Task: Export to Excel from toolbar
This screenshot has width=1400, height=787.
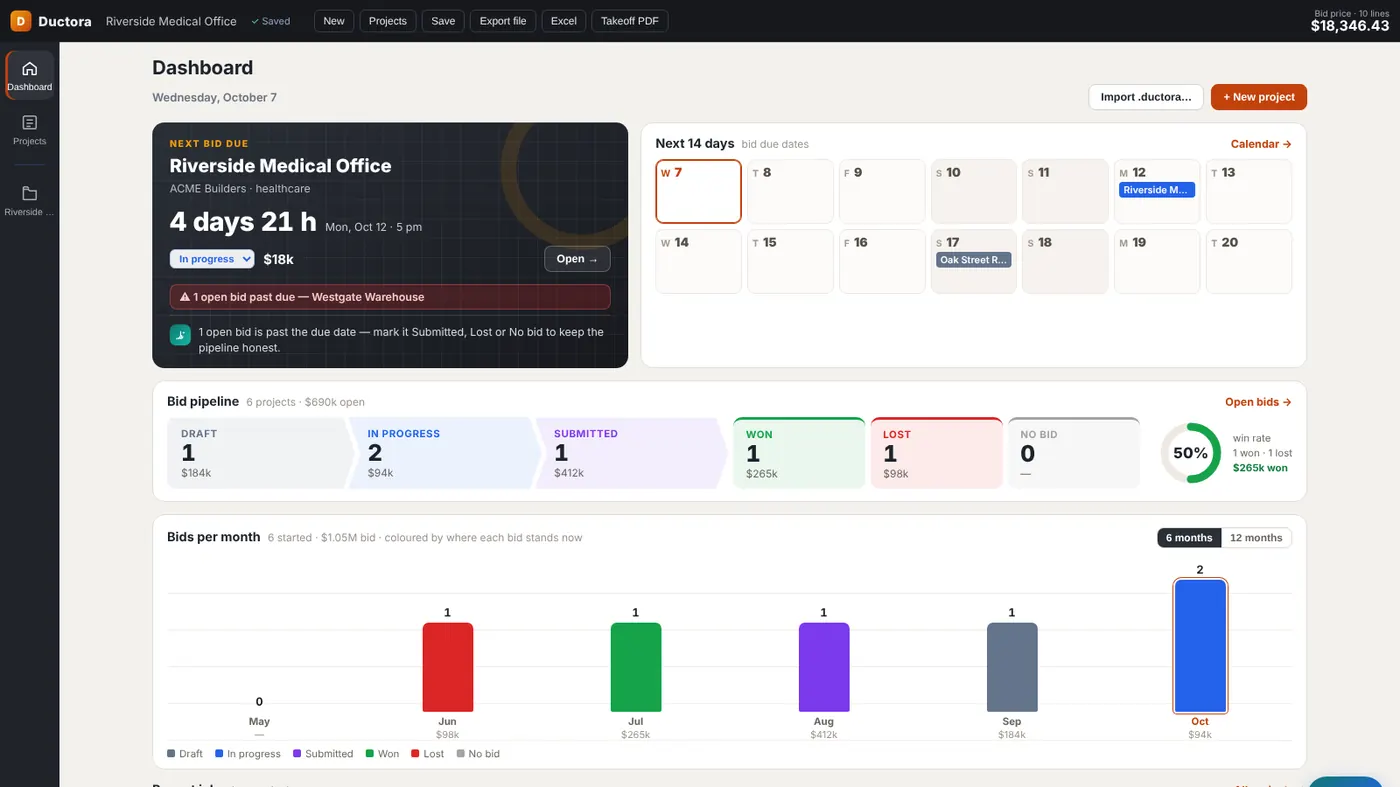Action: coord(564,21)
